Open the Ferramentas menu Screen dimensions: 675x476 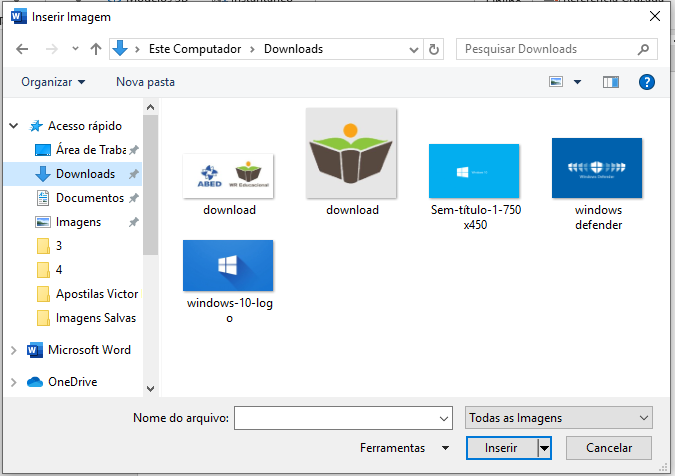tap(406, 448)
